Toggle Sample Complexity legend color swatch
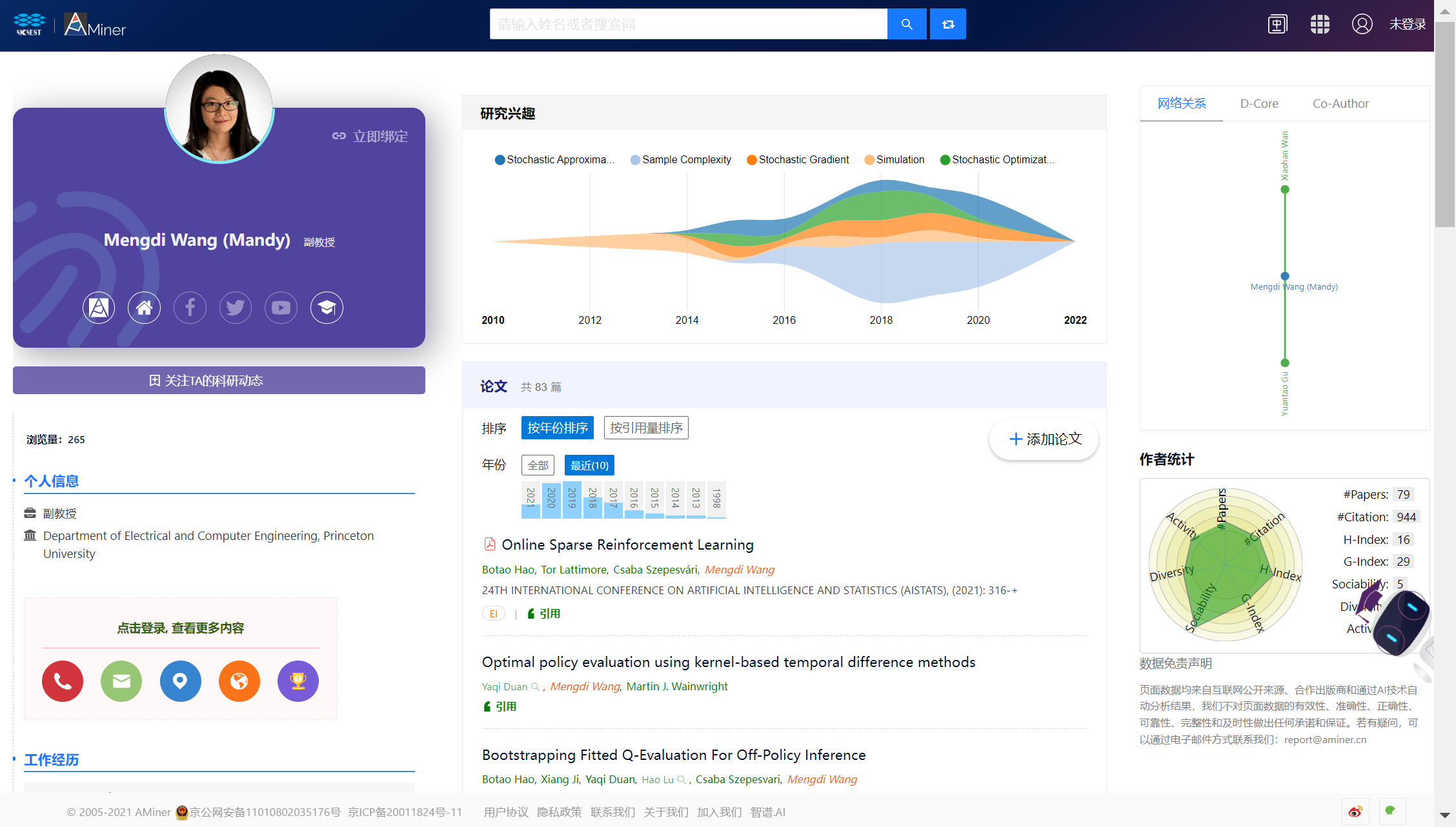 pyautogui.click(x=635, y=160)
